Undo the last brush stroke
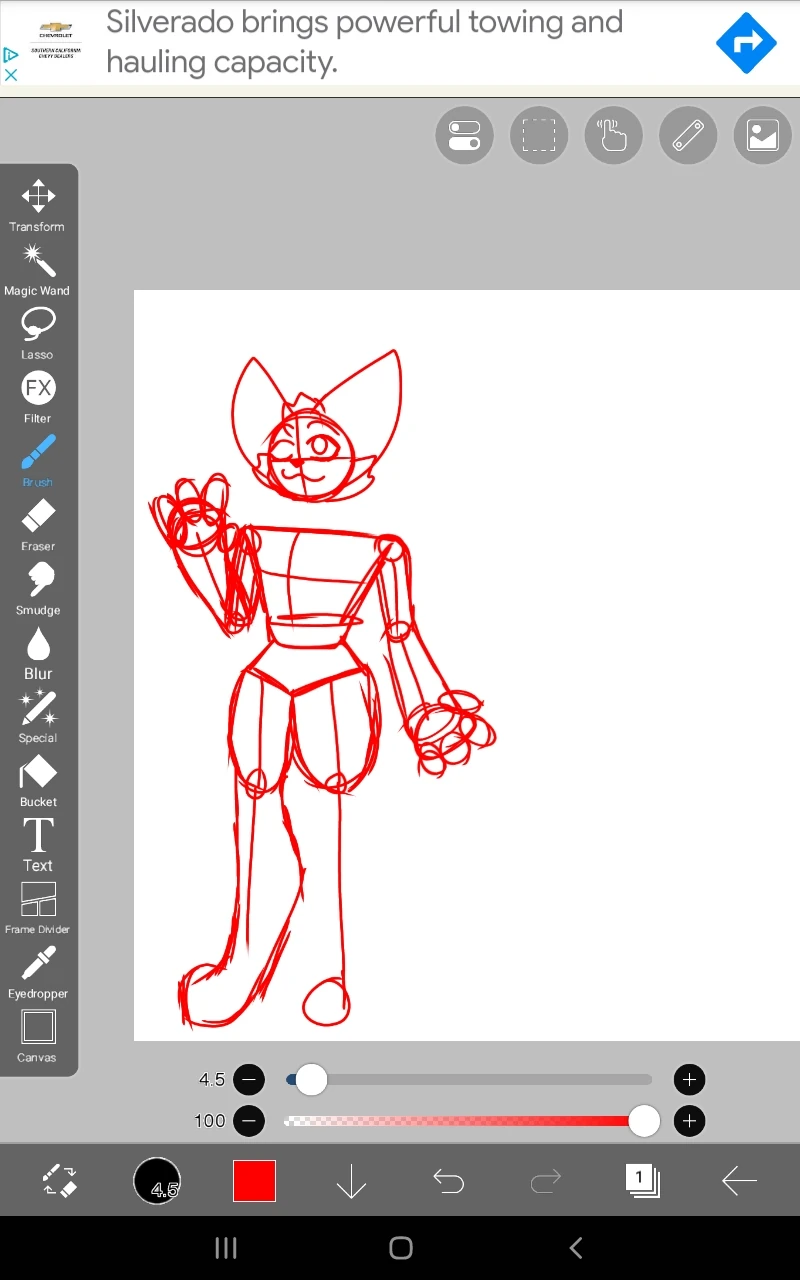Viewport: 800px width, 1280px height. (448, 1181)
